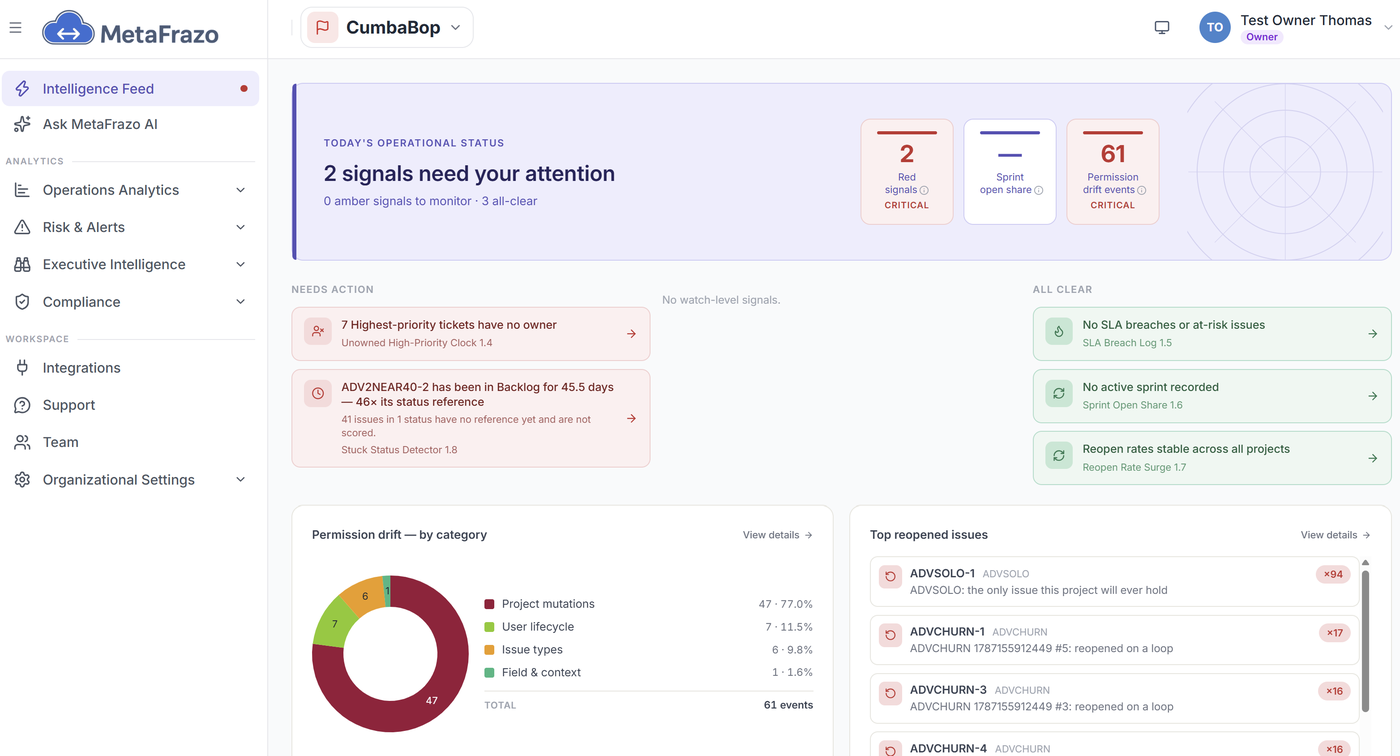Click info icon beside Sprint open share
This screenshot has width=1400, height=756.
1038,190
